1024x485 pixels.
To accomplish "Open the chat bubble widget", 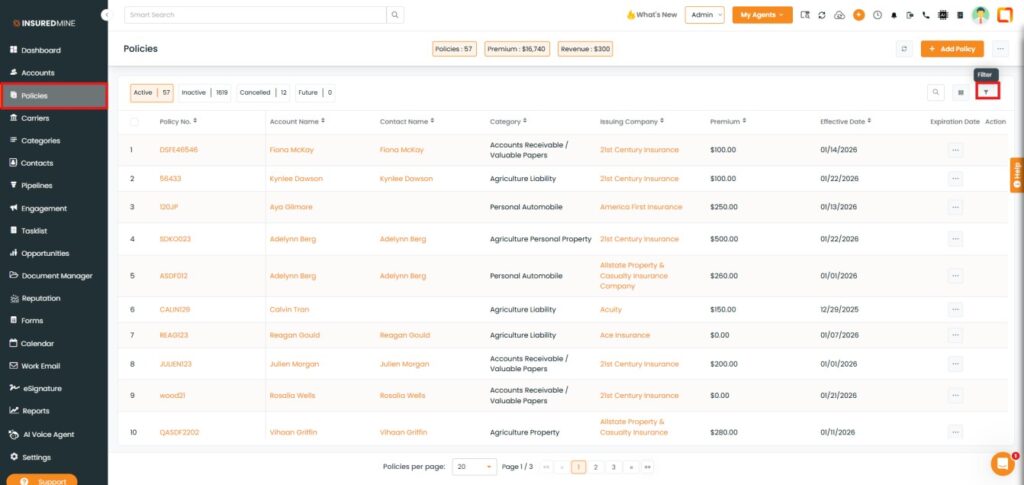I will (x=1001, y=463).
